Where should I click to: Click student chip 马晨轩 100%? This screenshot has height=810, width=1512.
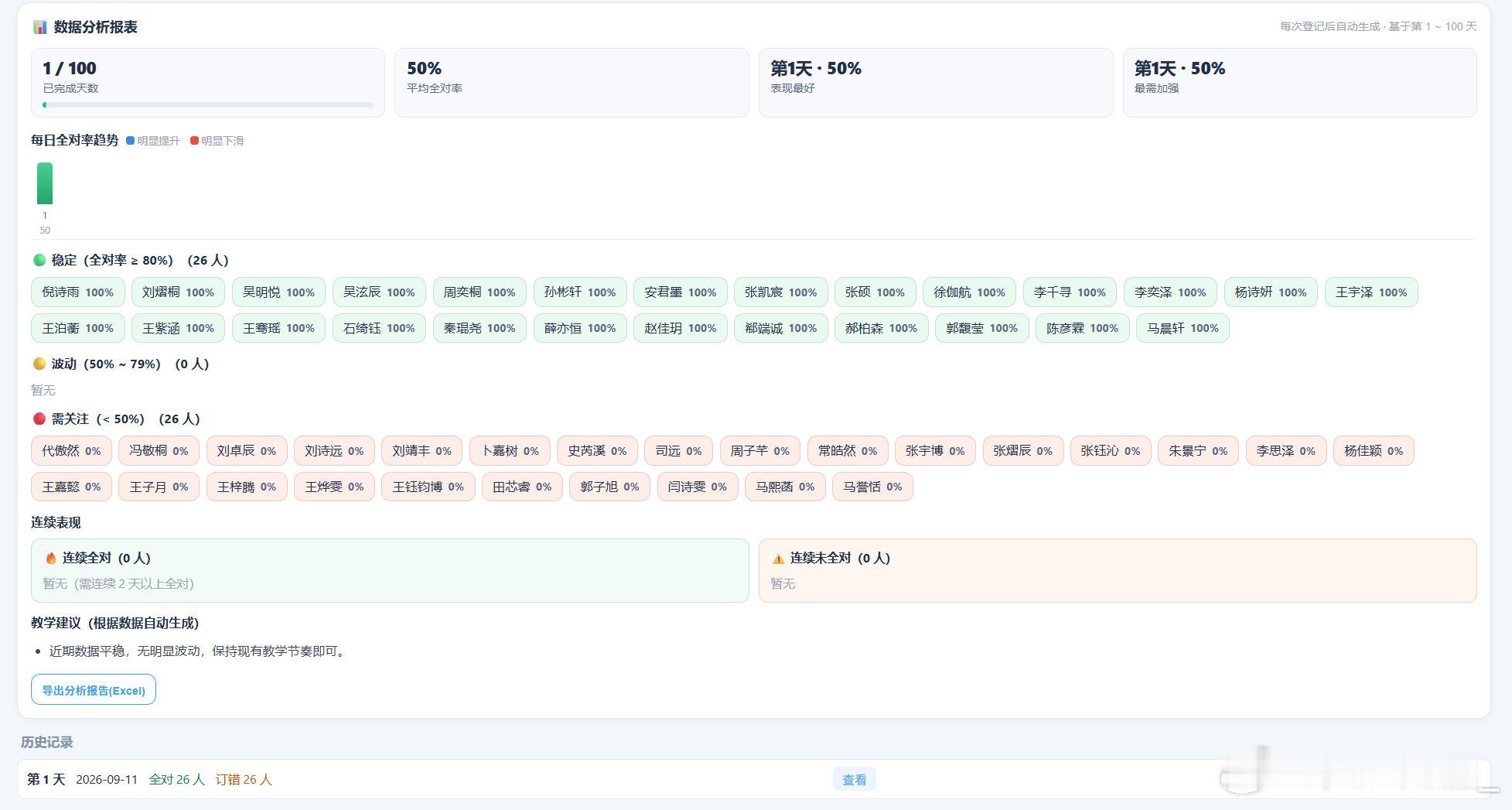click(1183, 328)
